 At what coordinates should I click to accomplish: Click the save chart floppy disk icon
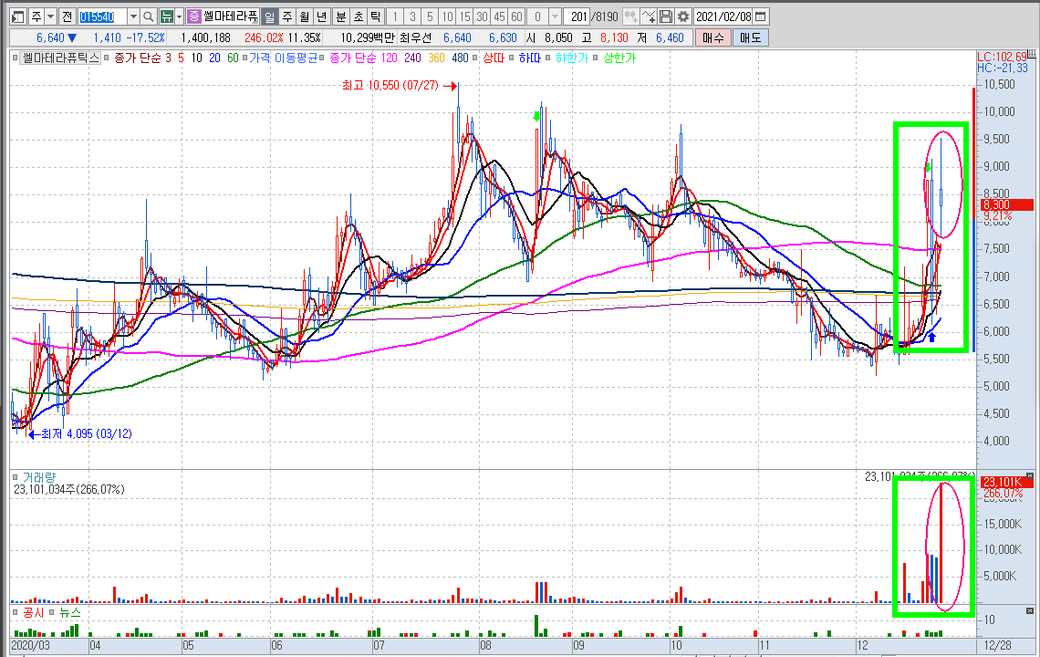666,17
